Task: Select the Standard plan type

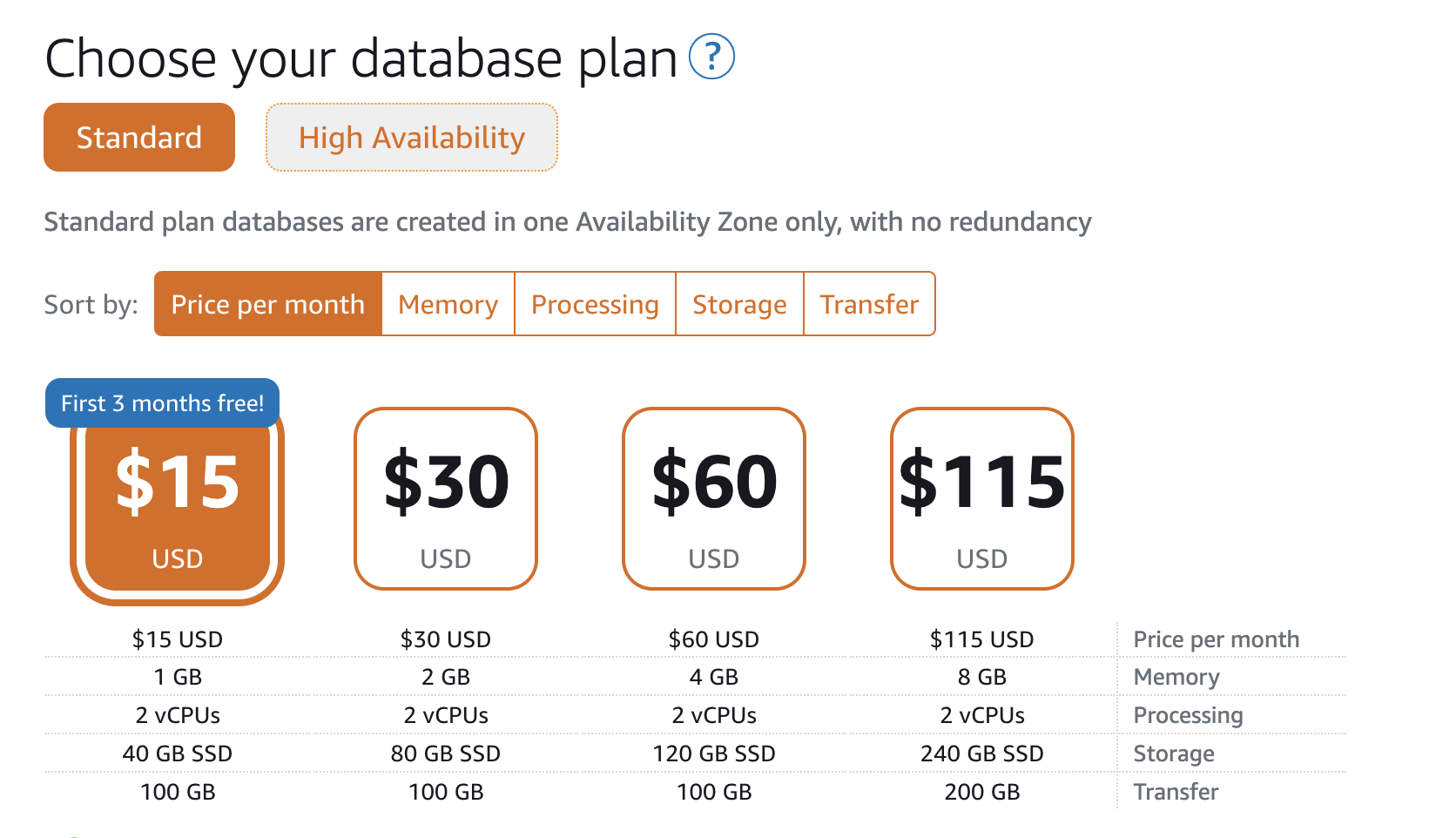Action: coord(139,138)
